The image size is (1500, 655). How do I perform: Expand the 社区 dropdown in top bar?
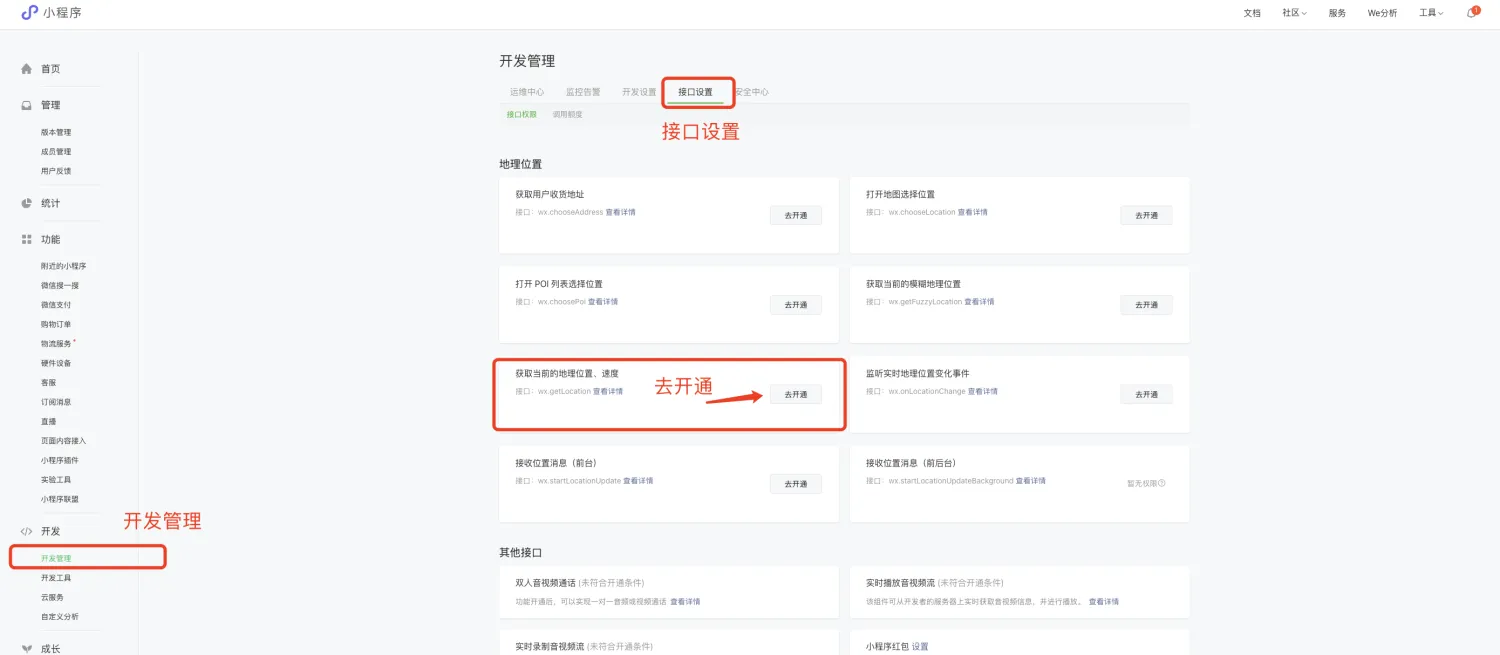point(1294,13)
